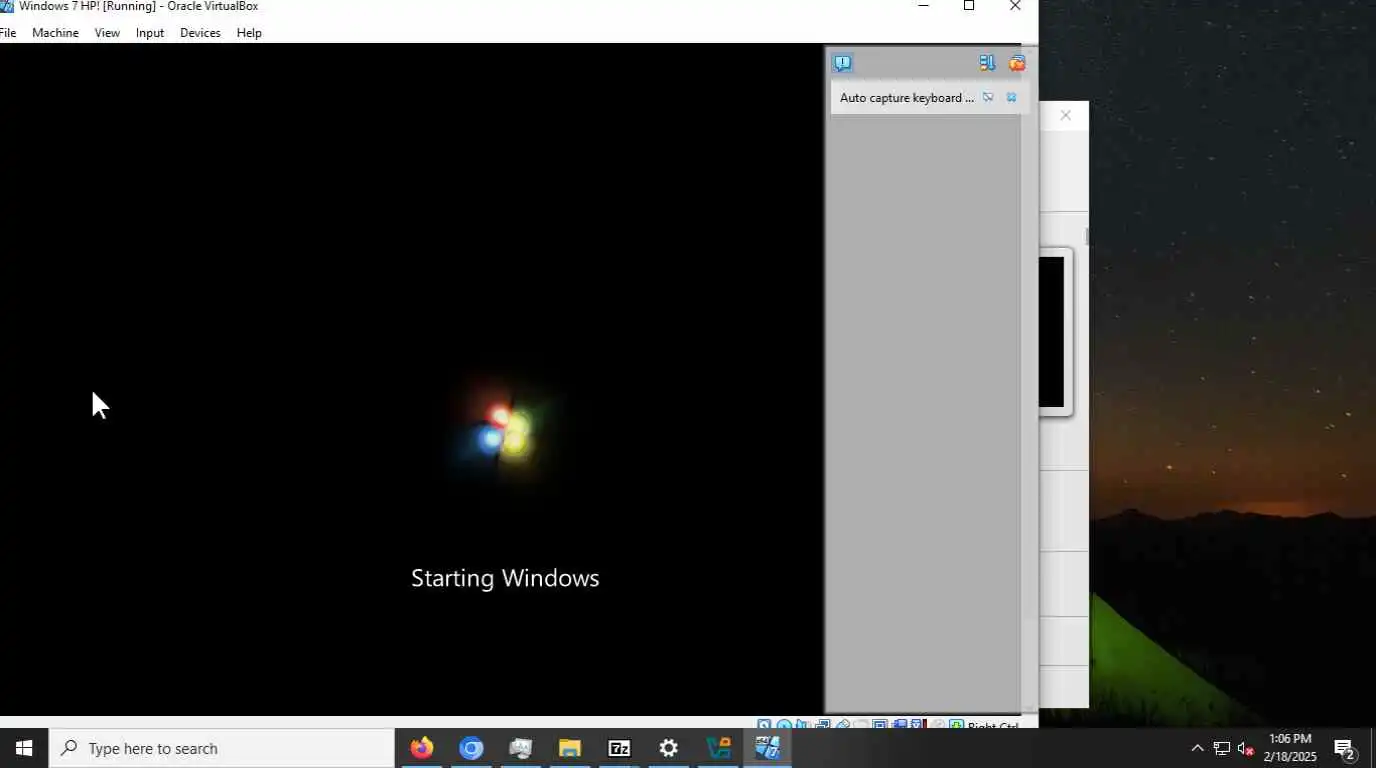
Task: Close the dialog behind the VirtualBox window
Action: 1066,116
